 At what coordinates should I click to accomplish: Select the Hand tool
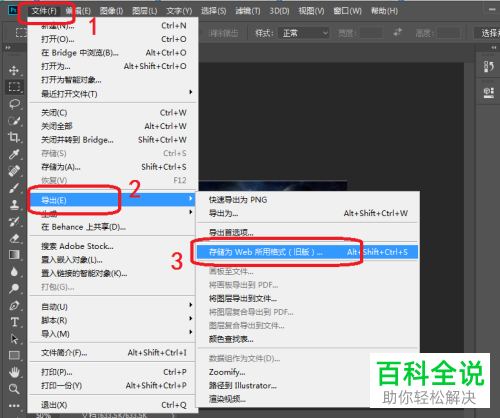point(14,372)
